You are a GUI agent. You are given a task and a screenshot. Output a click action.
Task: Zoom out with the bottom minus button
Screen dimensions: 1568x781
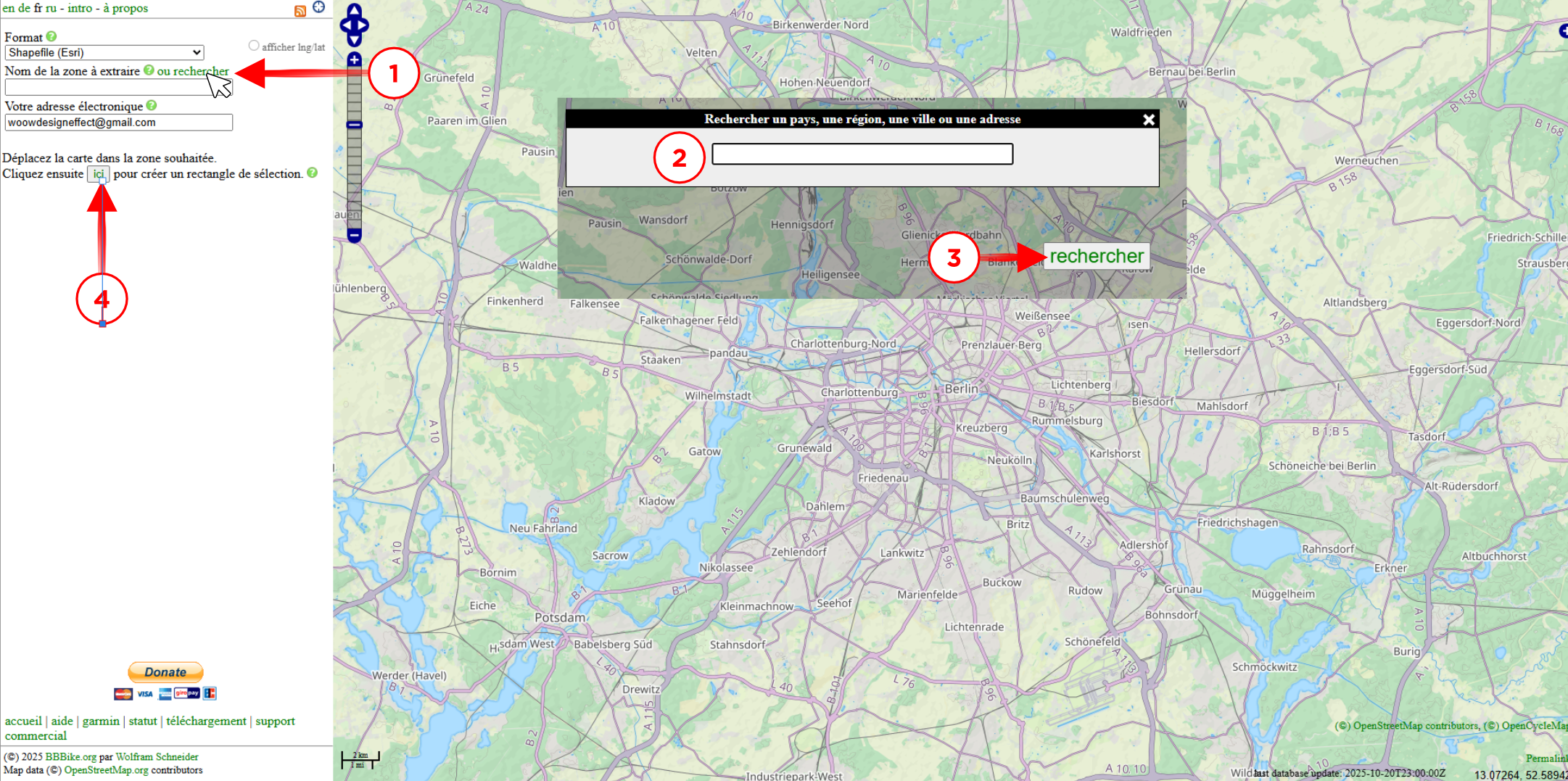coord(354,235)
